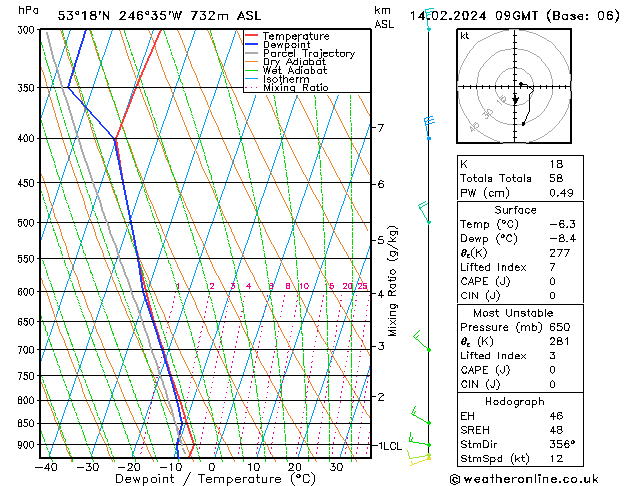Click the '500' pressure level label

point(28,223)
